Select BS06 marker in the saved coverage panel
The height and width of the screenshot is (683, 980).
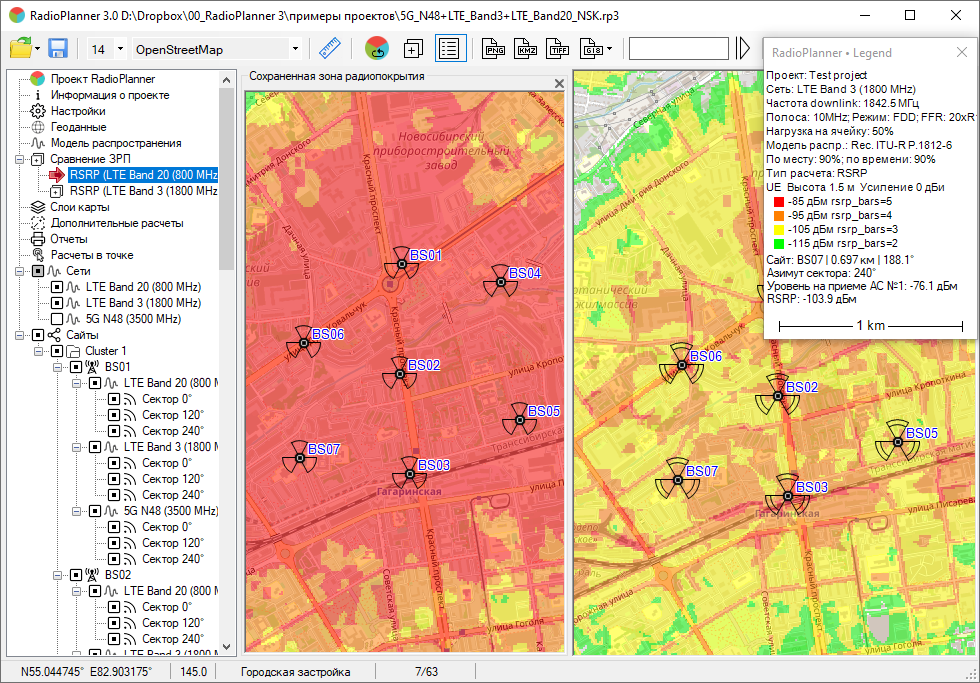point(304,342)
